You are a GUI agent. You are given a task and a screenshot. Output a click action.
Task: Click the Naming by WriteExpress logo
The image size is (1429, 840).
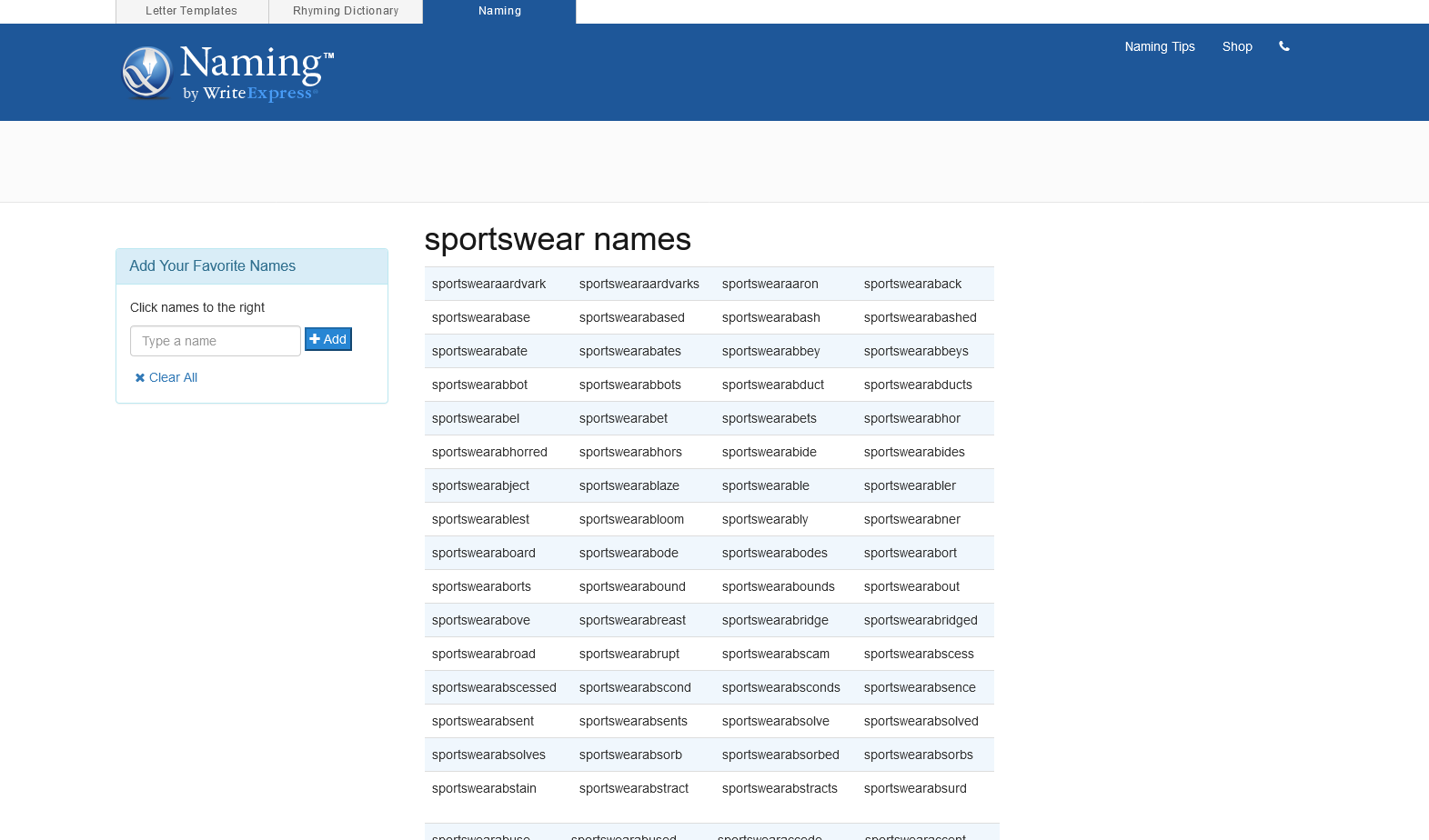click(227, 73)
